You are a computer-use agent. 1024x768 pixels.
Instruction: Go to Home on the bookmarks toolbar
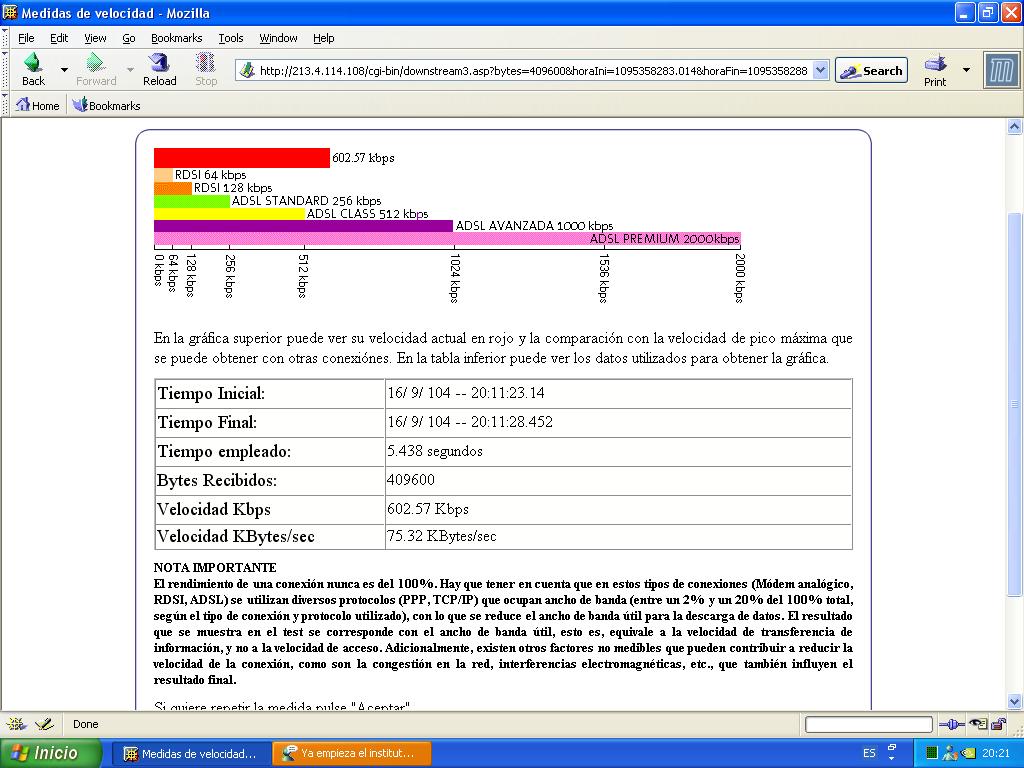coord(36,105)
